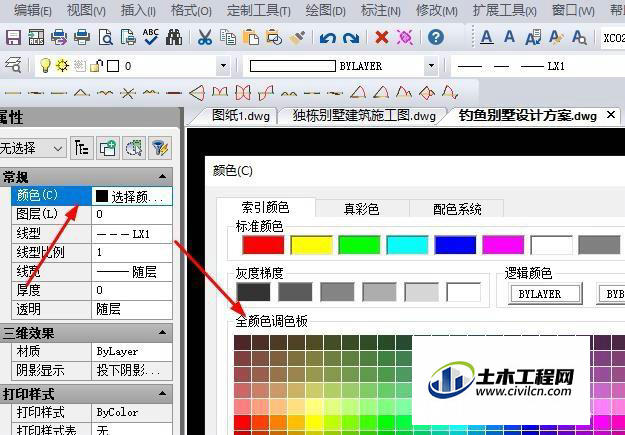Click the 线宽 随层 value
The height and width of the screenshot is (435, 625).
(x=132, y=272)
